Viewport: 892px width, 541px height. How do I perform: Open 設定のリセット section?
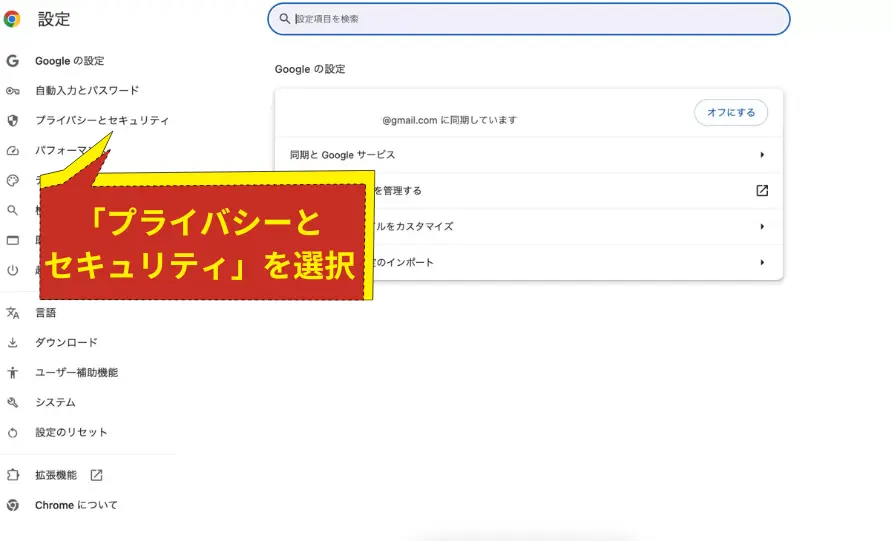click(x=71, y=432)
